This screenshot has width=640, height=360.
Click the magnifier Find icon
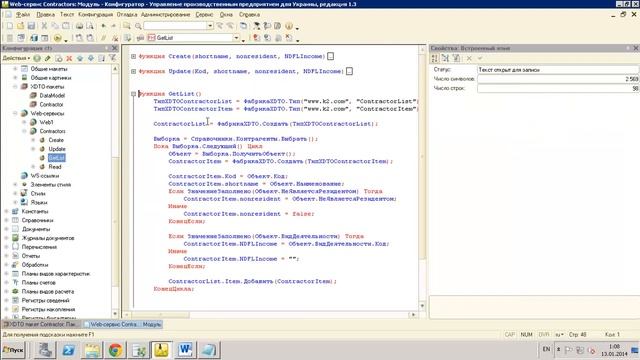(x=138, y=26)
